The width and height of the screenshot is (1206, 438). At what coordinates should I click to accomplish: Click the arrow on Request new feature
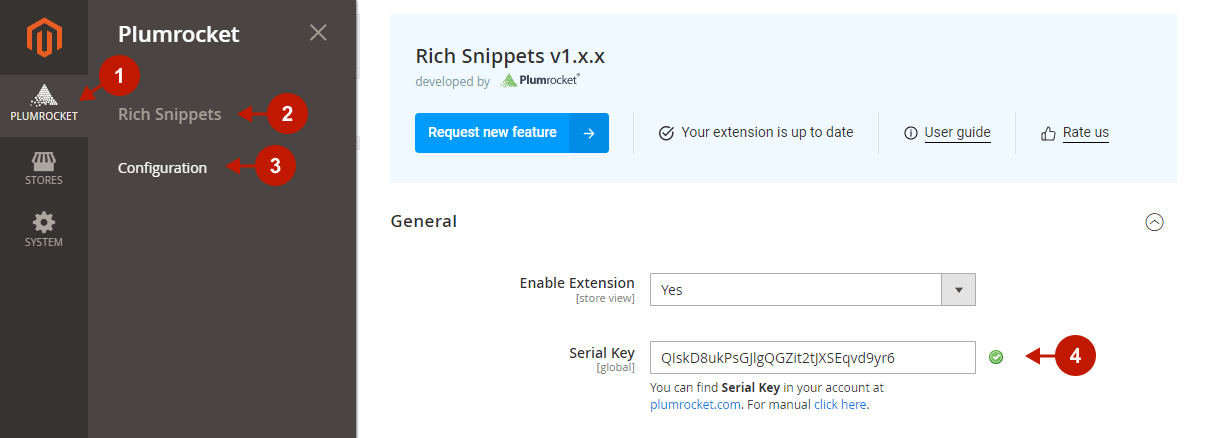pyautogui.click(x=589, y=133)
